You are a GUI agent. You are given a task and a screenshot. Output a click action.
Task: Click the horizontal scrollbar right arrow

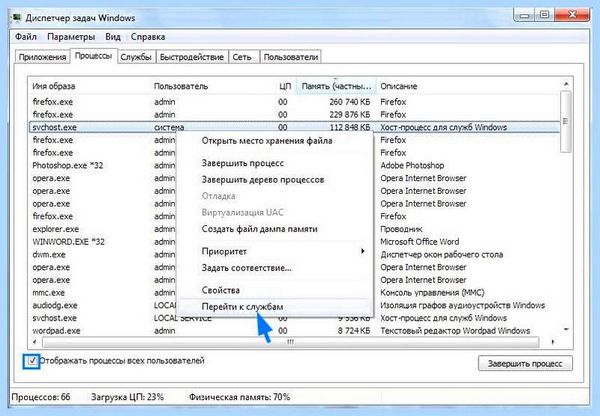pos(553,342)
